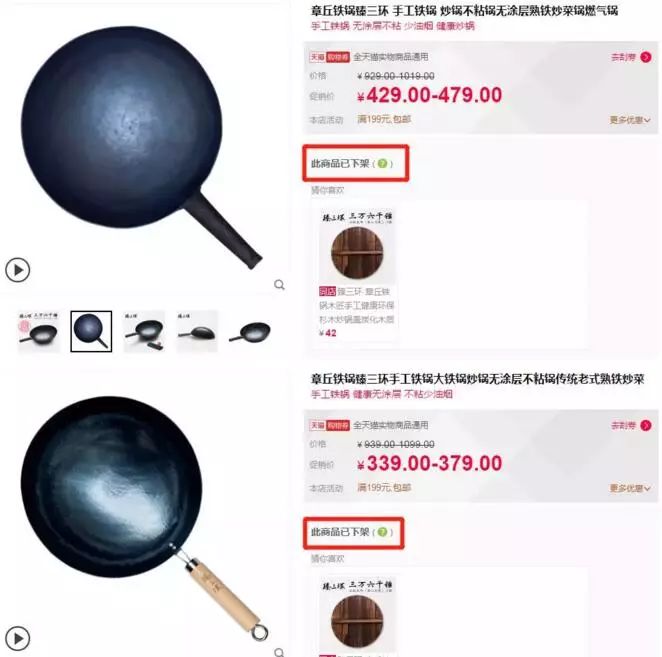The image size is (662, 657).
Task: Click the green help icon in second 此商品已下架 notice
Action: point(382,532)
